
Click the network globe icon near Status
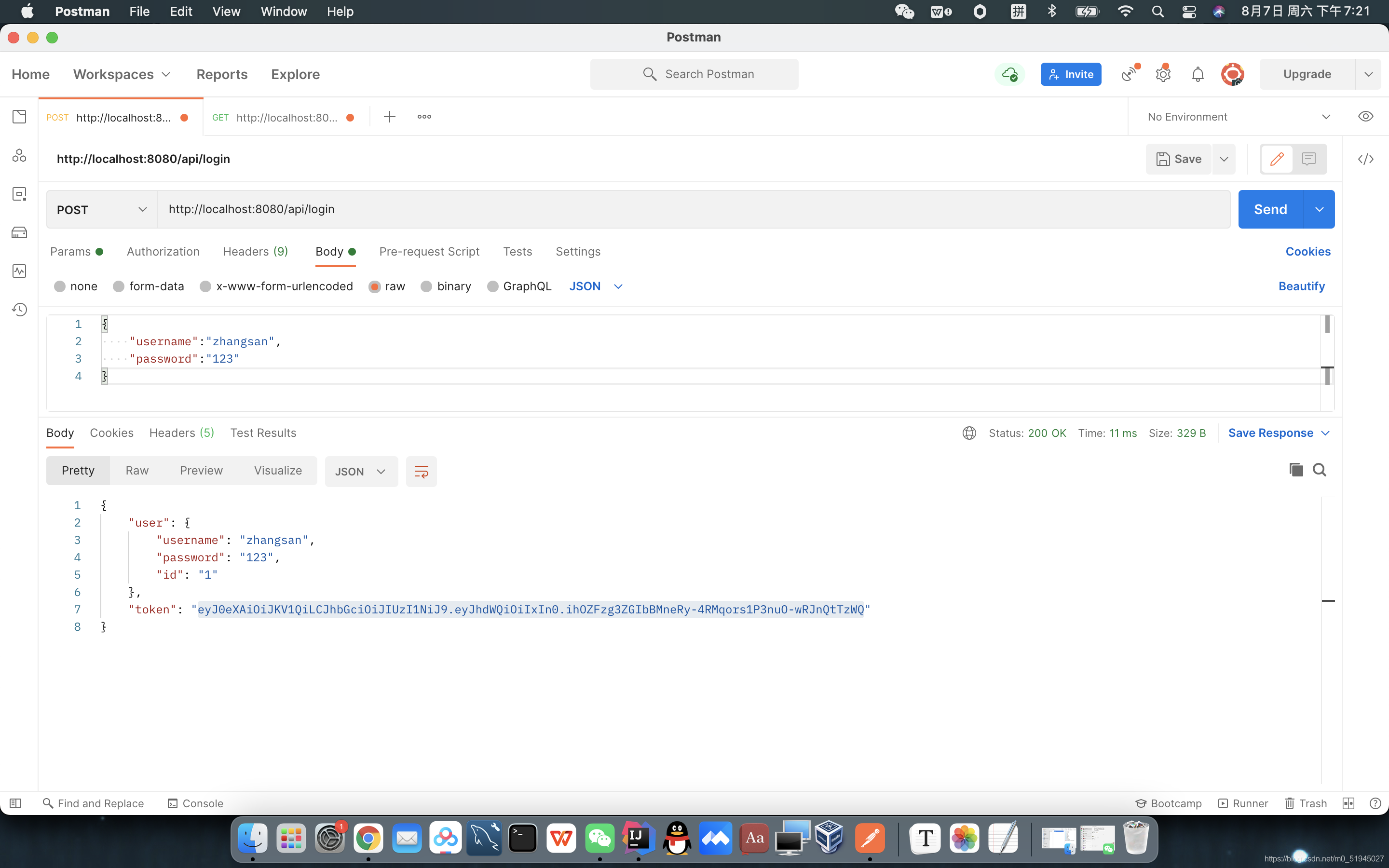pyautogui.click(x=969, y=433)
